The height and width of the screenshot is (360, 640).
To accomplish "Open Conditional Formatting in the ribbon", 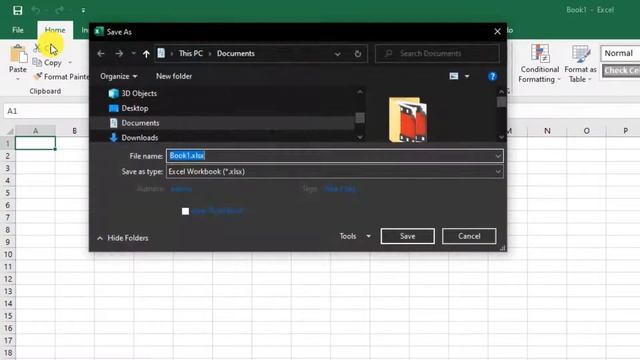I will coord(540,63).
